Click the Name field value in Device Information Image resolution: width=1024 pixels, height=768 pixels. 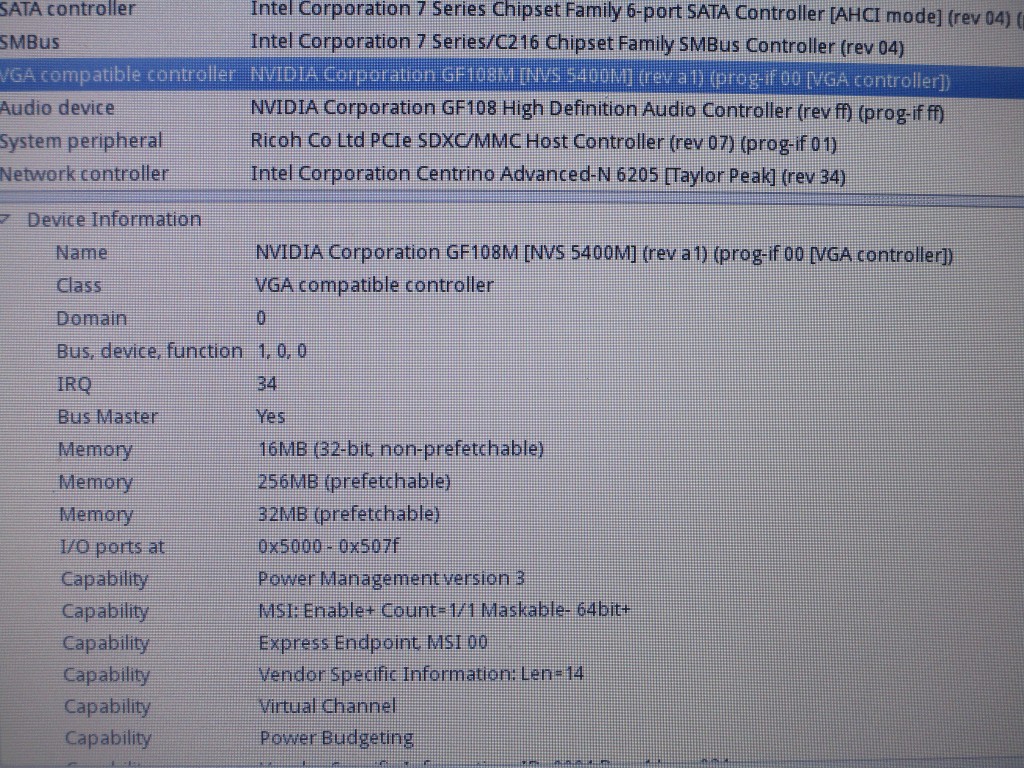(x=604, y=253)
